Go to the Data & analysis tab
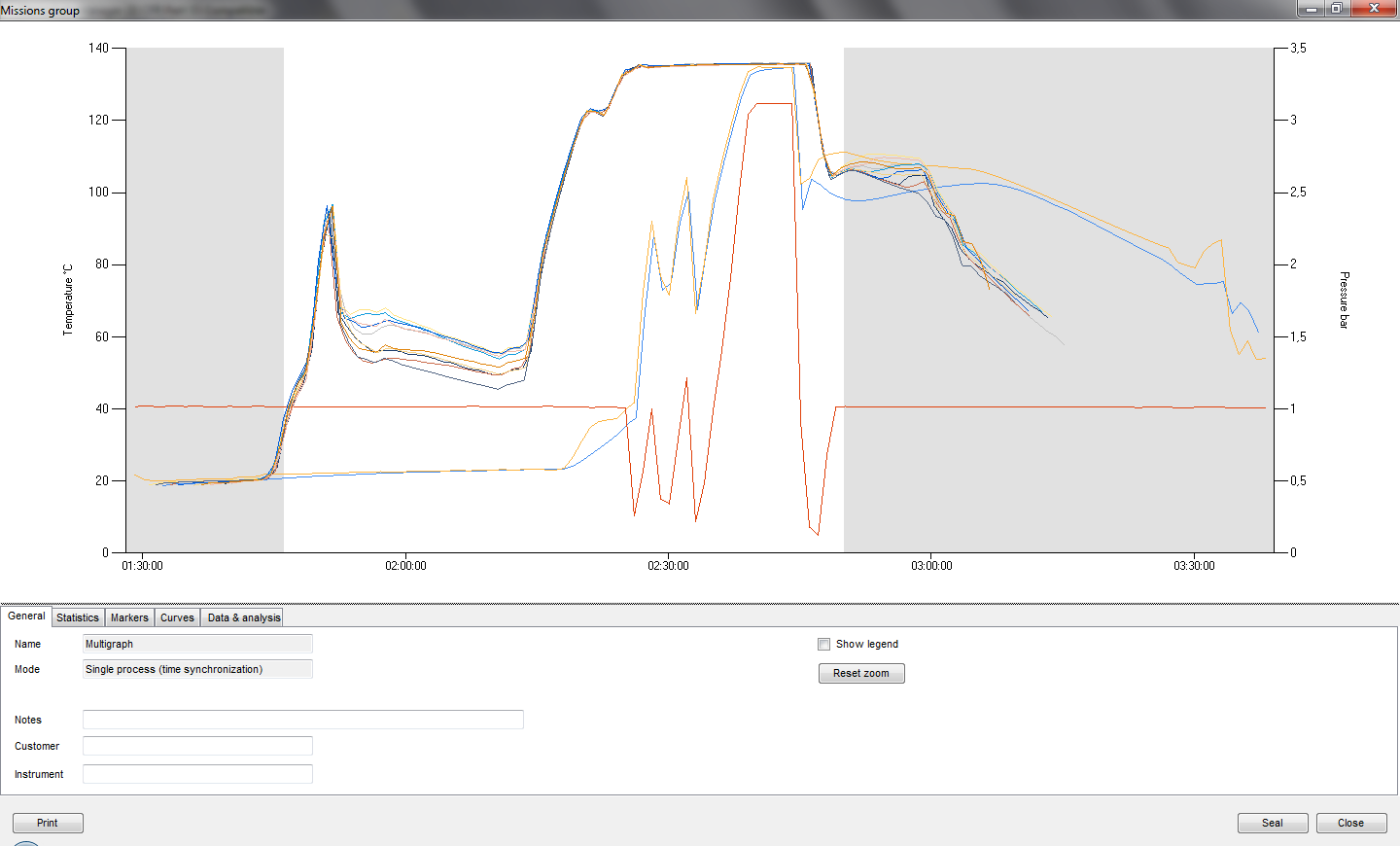Screen dimensions: 1400x846 click(x=243, y=617)
